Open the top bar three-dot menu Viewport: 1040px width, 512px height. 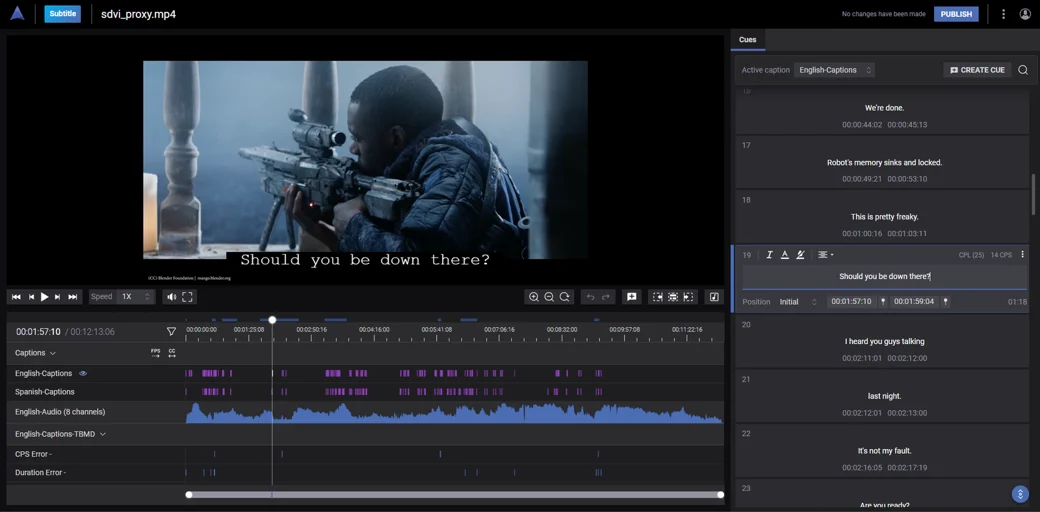(x=1004, y=14)
